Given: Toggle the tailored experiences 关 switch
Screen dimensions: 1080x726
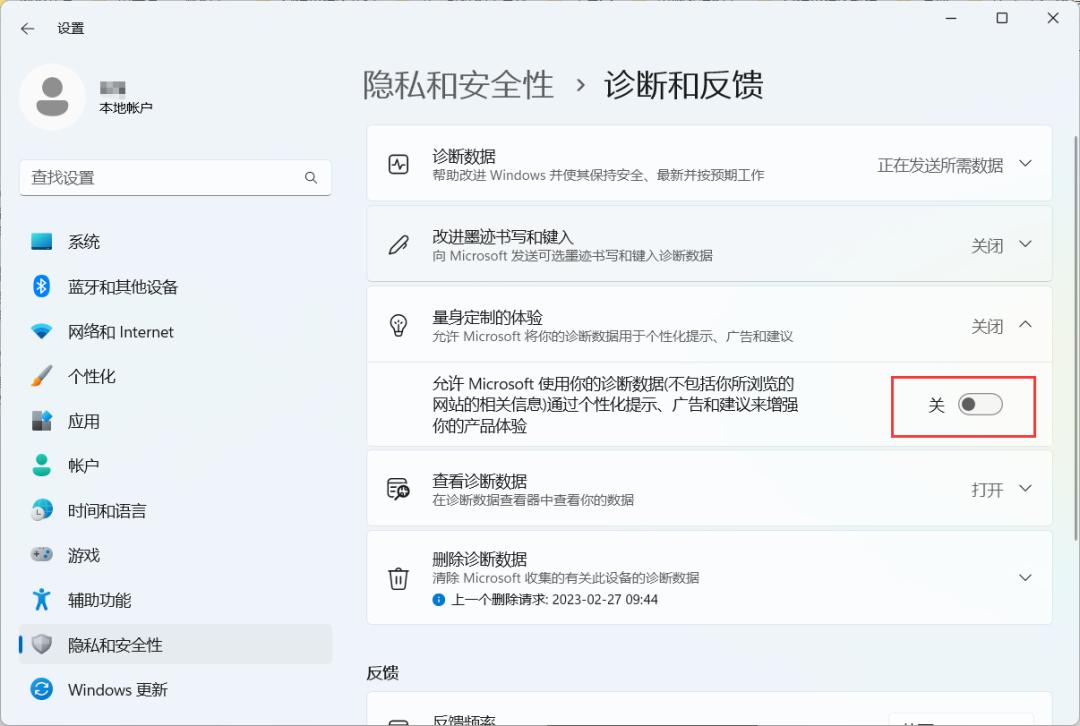Looking at the screenshot, I should click(x=980, y=404).
